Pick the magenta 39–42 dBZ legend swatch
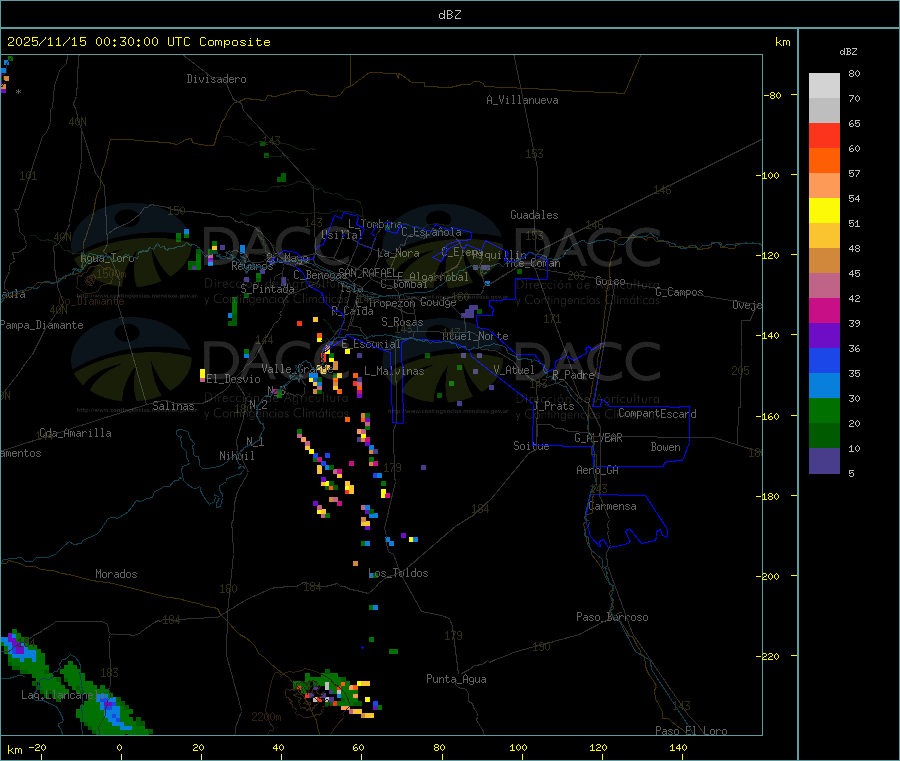 824,310
